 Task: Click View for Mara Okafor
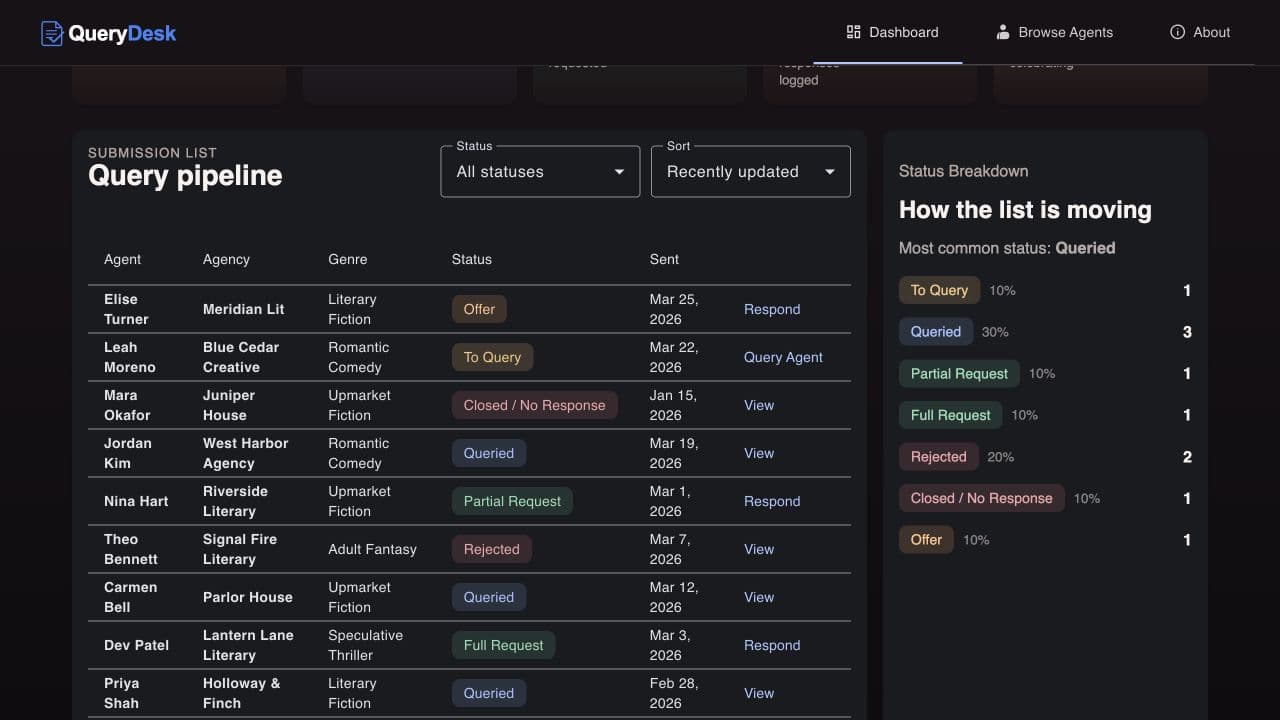pyautogui.click(x=759, y=405)
